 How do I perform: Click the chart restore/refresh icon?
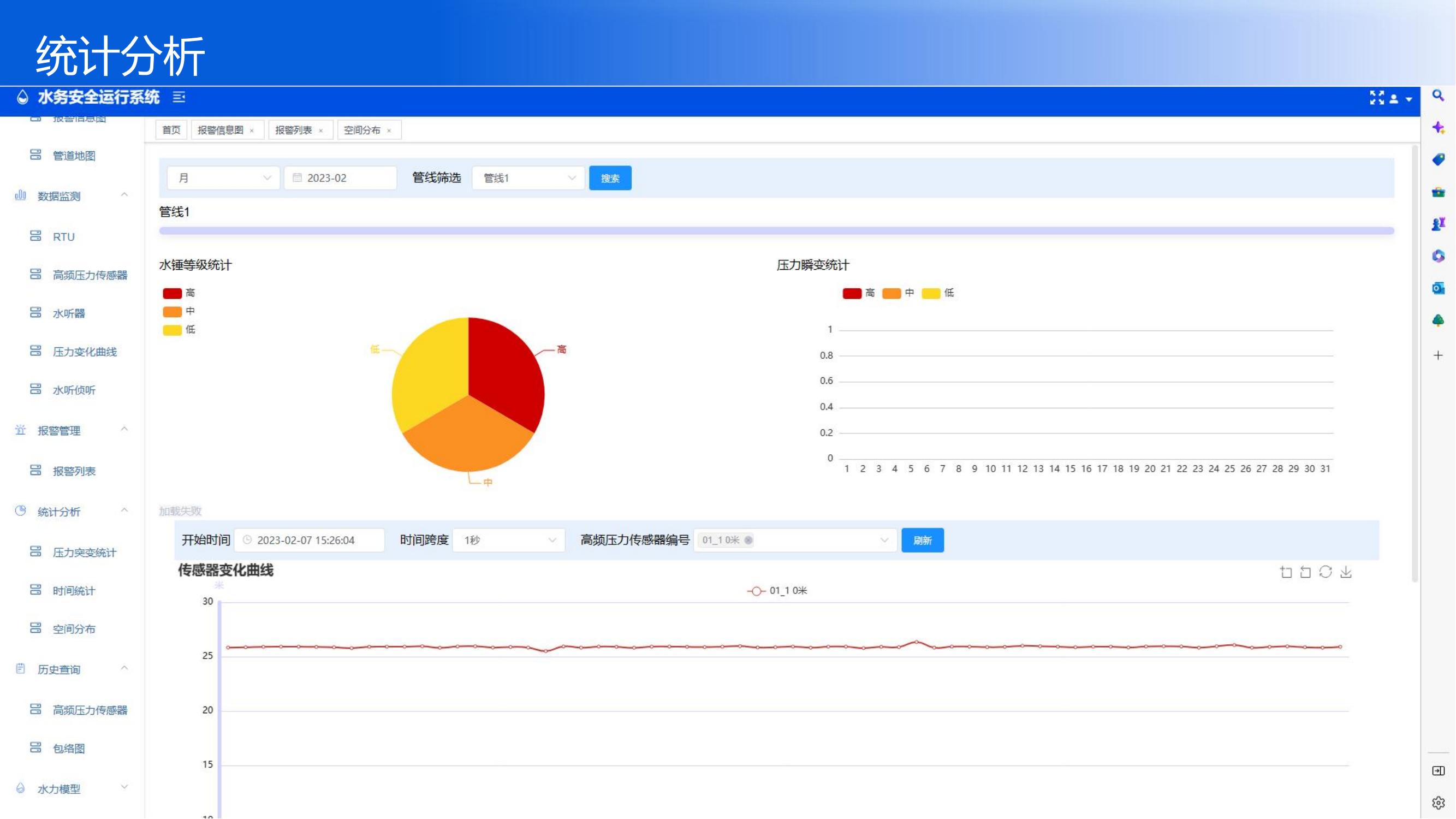(1326, 572)
